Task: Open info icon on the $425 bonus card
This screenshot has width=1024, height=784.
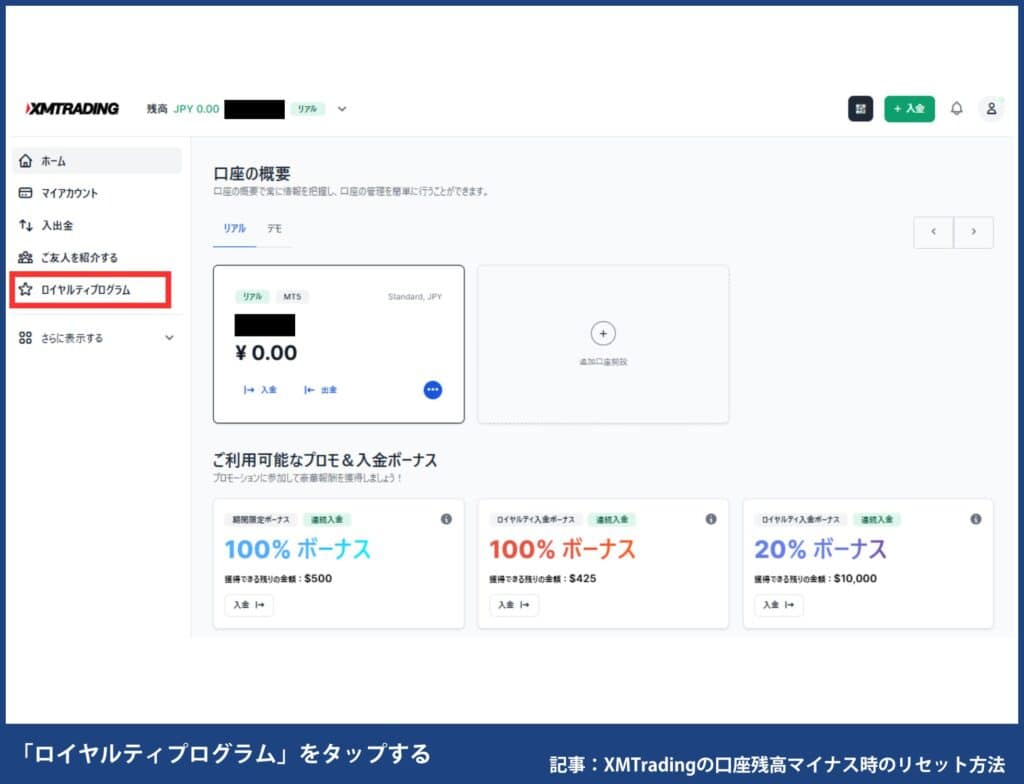Action: tap(711, 519)
